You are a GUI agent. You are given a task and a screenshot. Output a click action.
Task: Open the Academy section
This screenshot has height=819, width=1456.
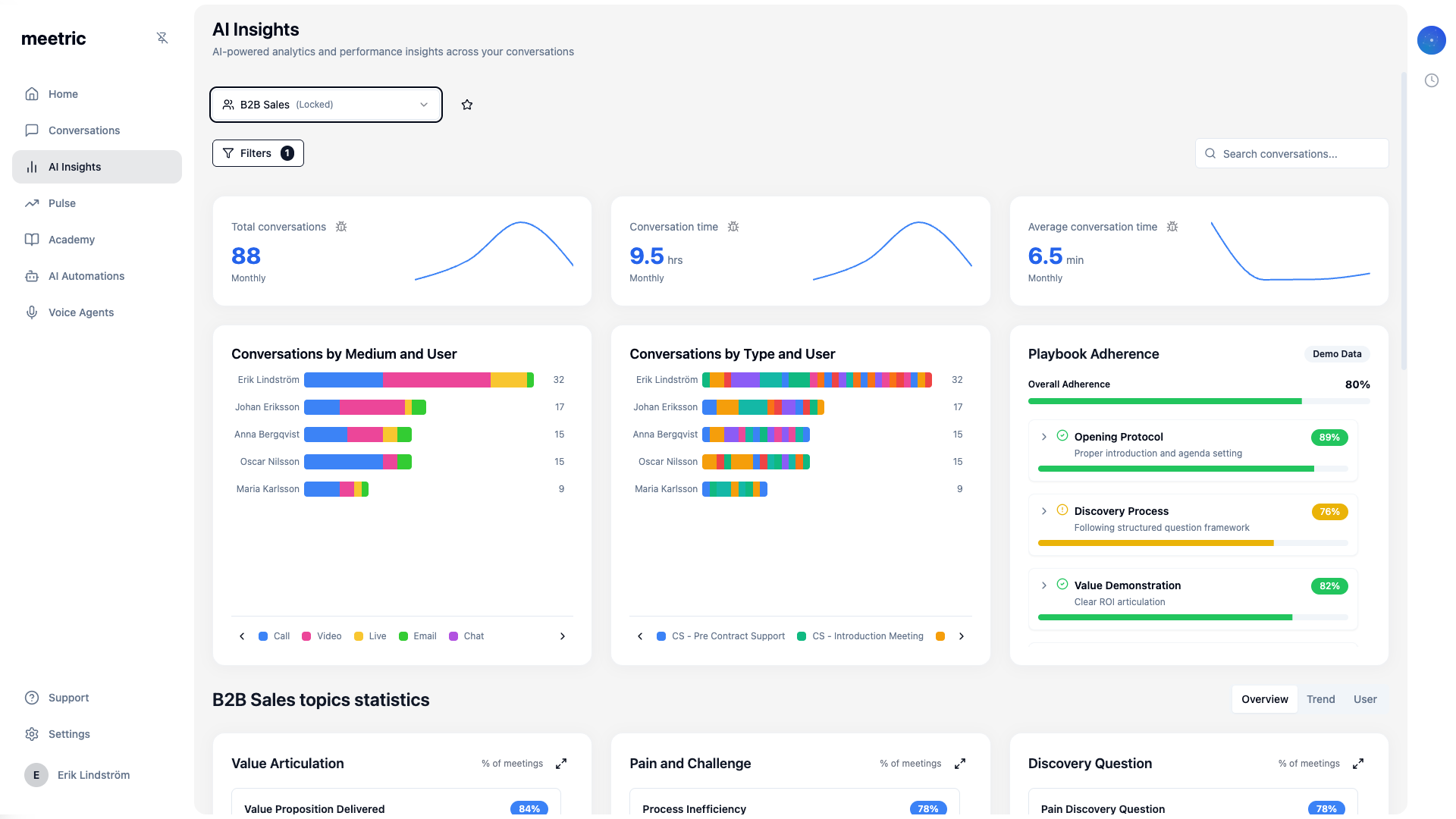(71, 240)
